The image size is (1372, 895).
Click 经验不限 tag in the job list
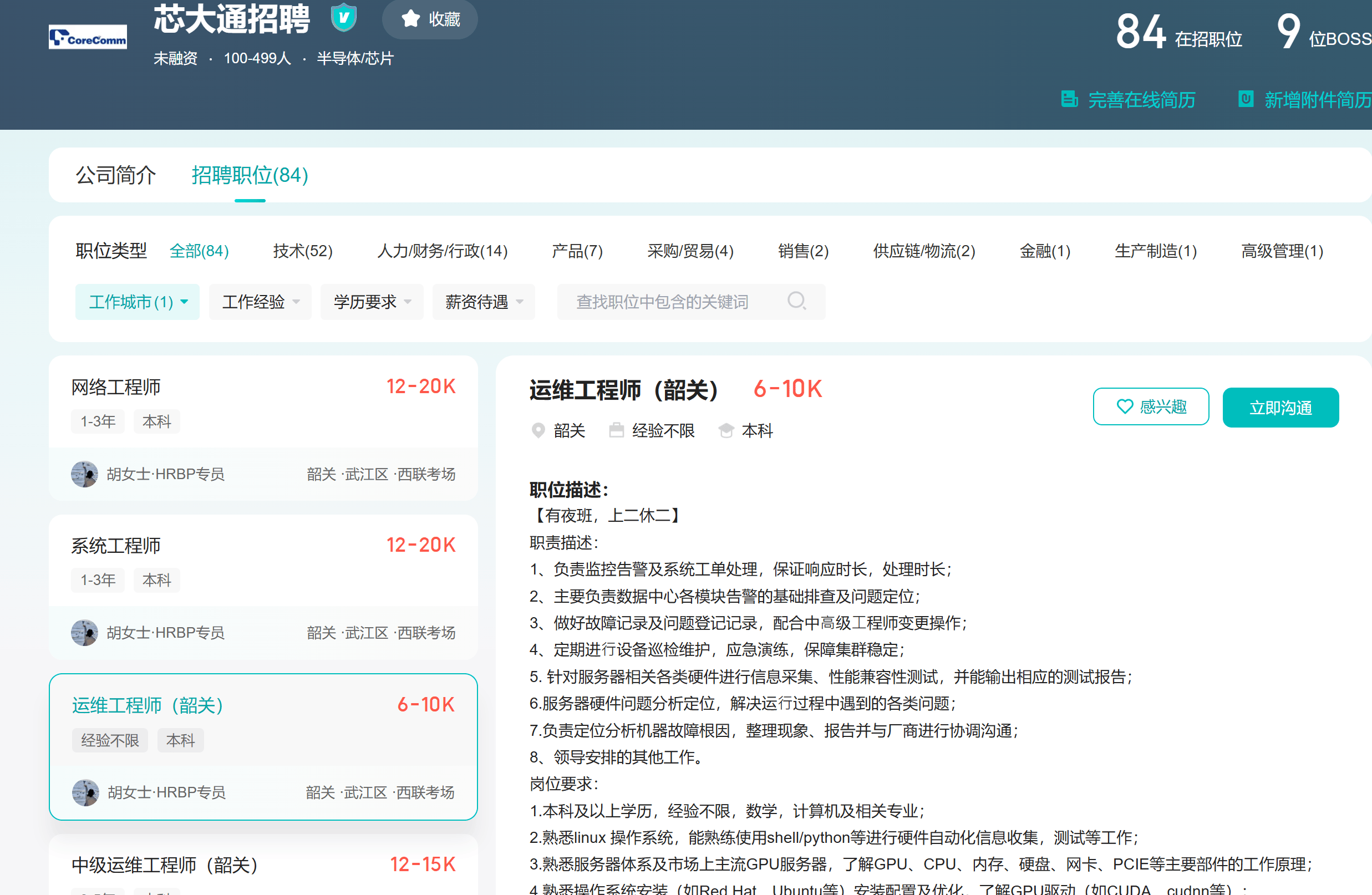pyautogui.click(x=110, y=740)
